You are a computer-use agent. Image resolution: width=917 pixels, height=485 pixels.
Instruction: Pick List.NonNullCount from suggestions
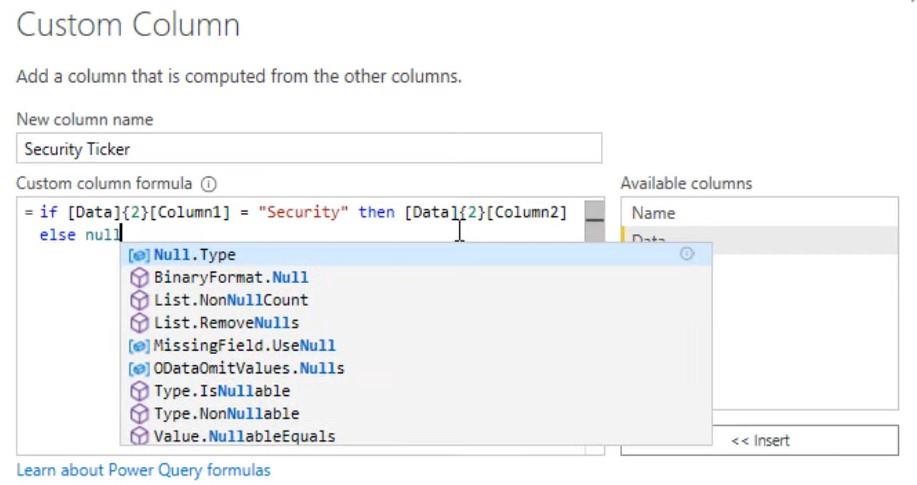[416, 300]
